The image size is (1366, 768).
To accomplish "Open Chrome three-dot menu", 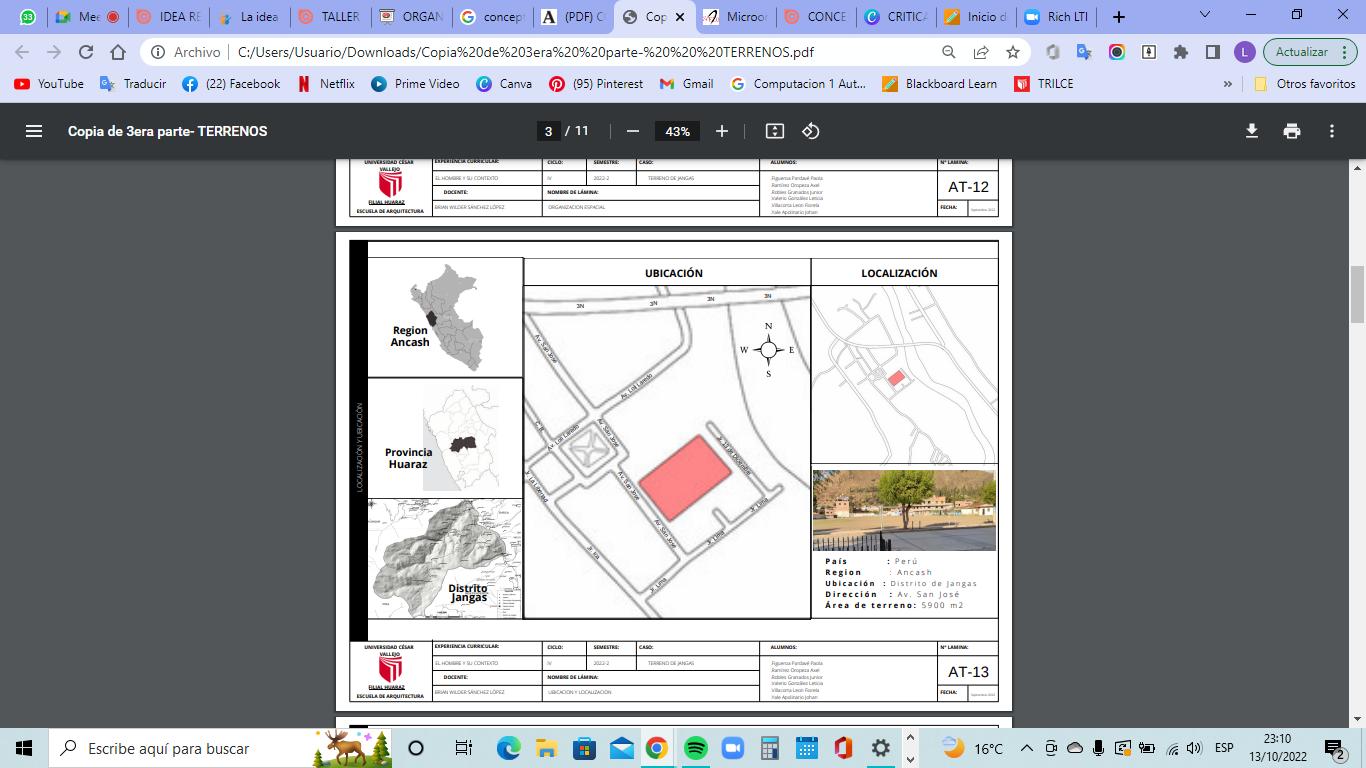I will [1346, 52].
